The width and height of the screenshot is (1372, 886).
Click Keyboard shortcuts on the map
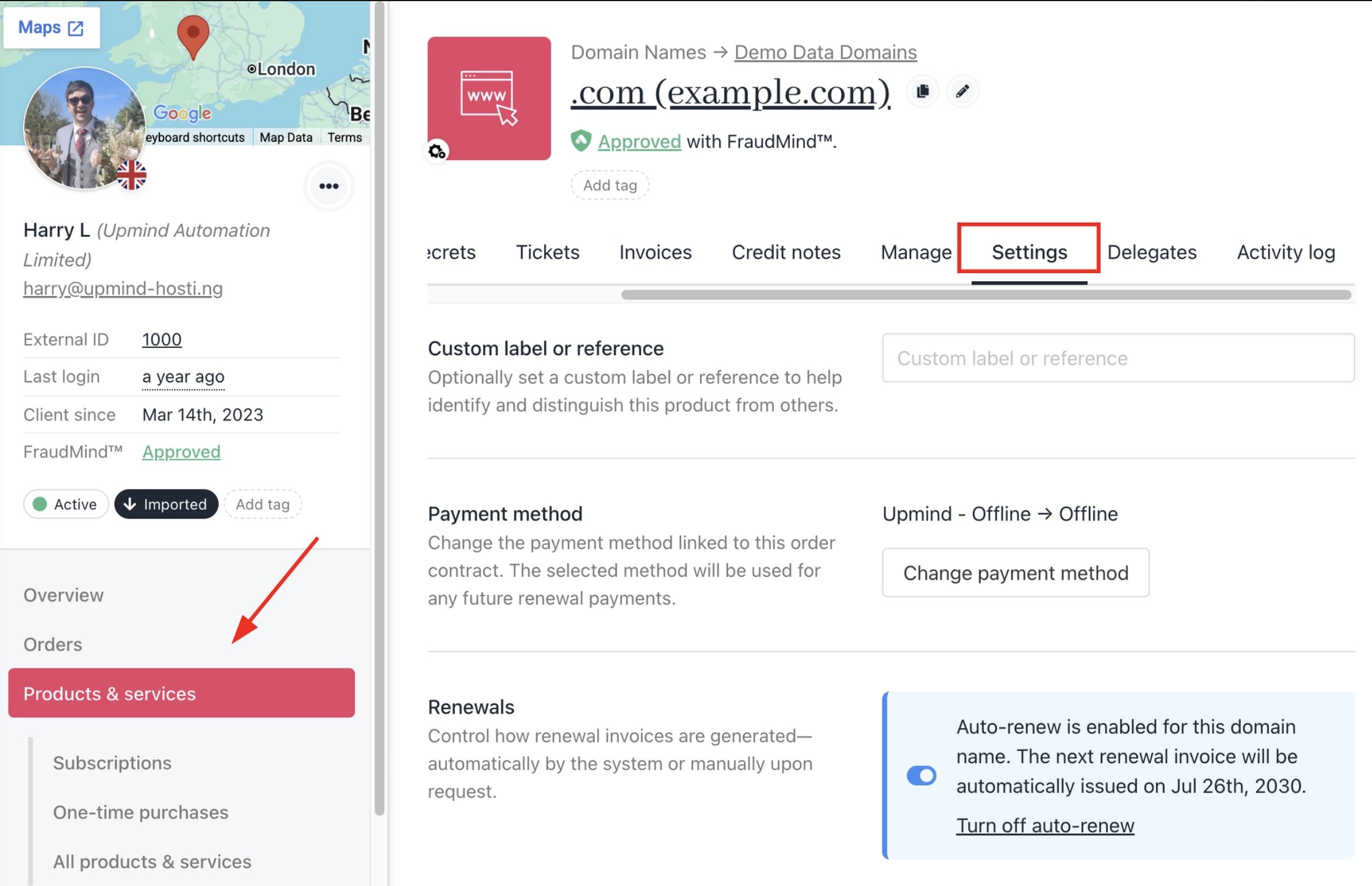195,138
